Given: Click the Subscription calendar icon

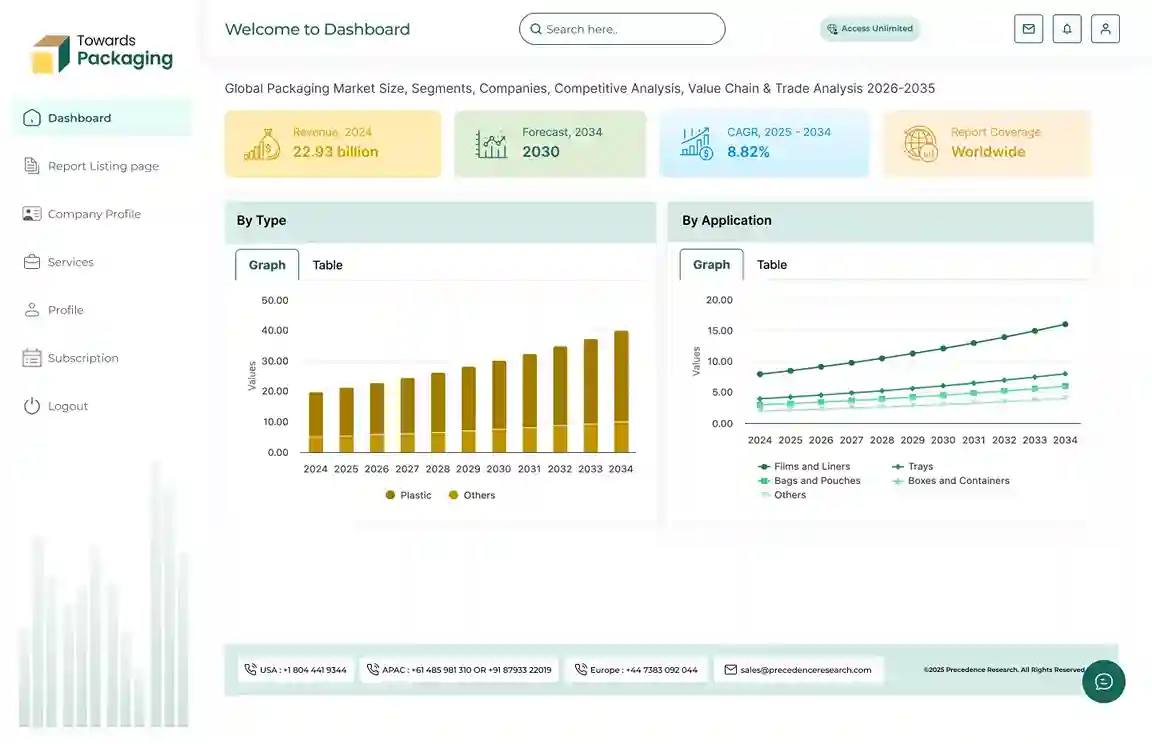Looking at the screenshot, I should pyautogui.click(x=32, y=358).
